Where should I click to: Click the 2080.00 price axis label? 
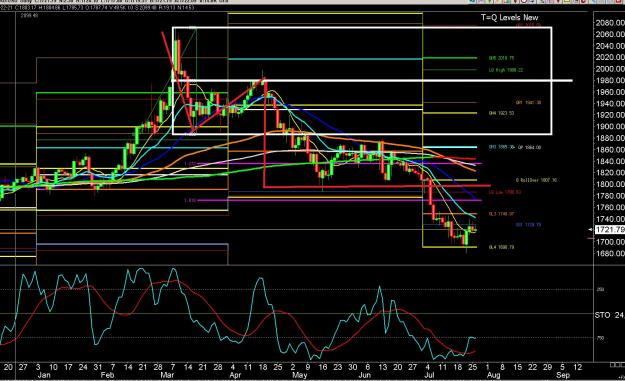(x=610, y=23)
